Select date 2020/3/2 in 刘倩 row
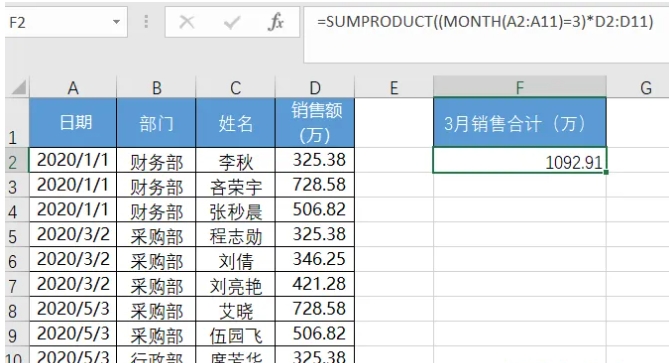The height and width of the screenshot is (363, 669). click(73, 259)
